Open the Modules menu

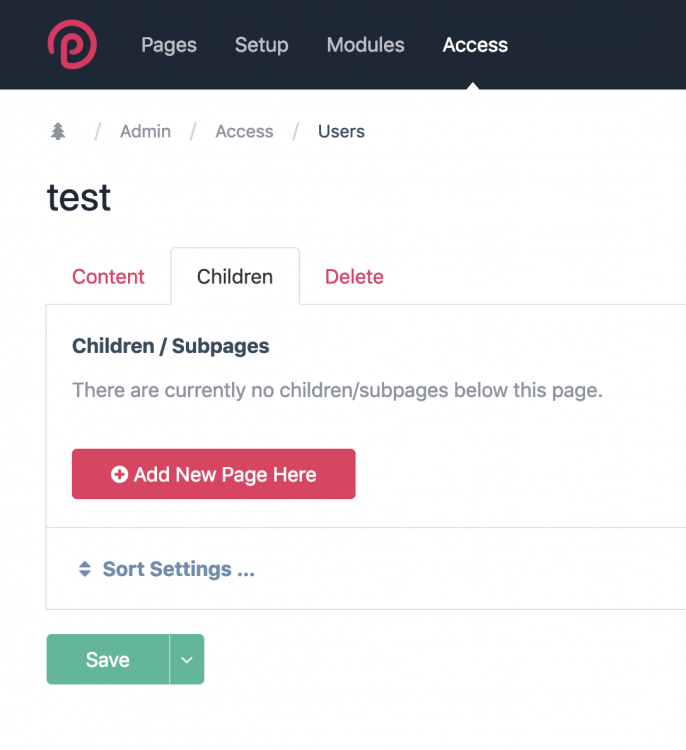tap(365, 45)
